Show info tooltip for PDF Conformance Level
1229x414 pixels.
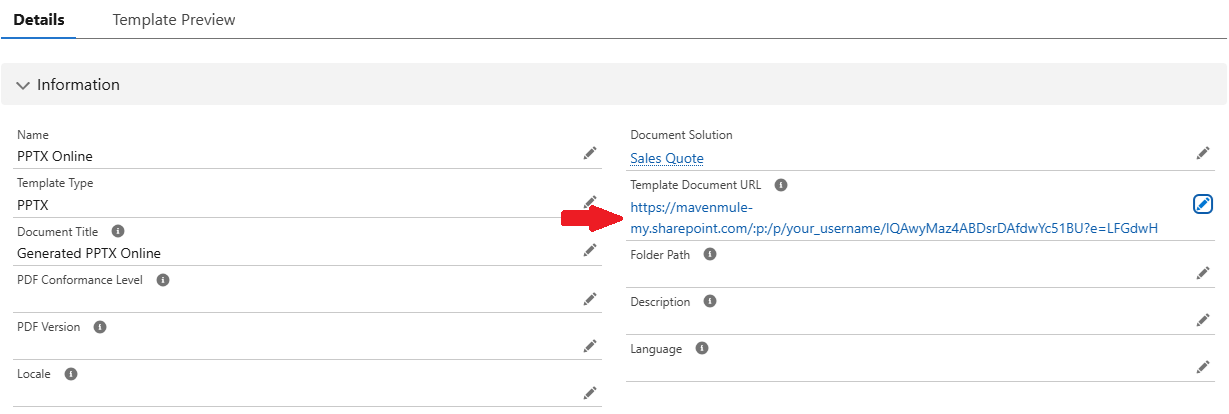pyautogui.click(x=163, y=280)
